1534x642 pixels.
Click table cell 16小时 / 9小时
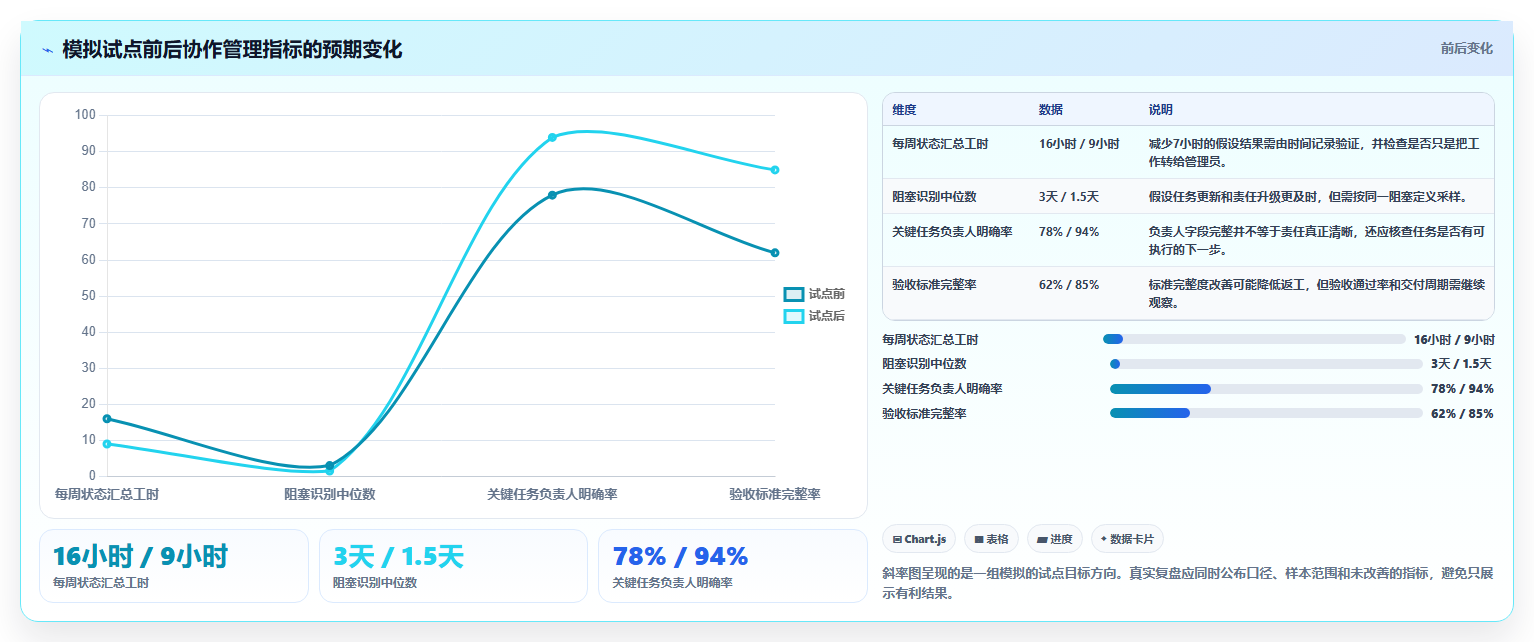point(1079,144)
